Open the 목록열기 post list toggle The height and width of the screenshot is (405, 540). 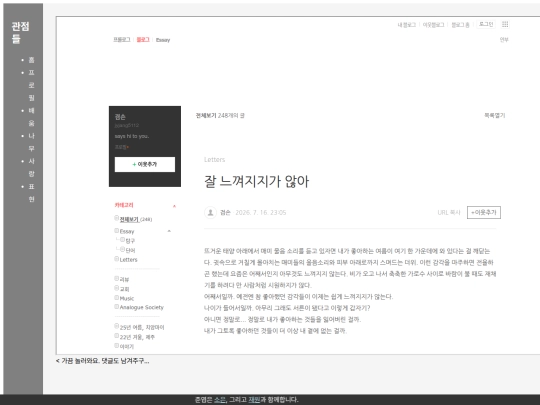495,115
